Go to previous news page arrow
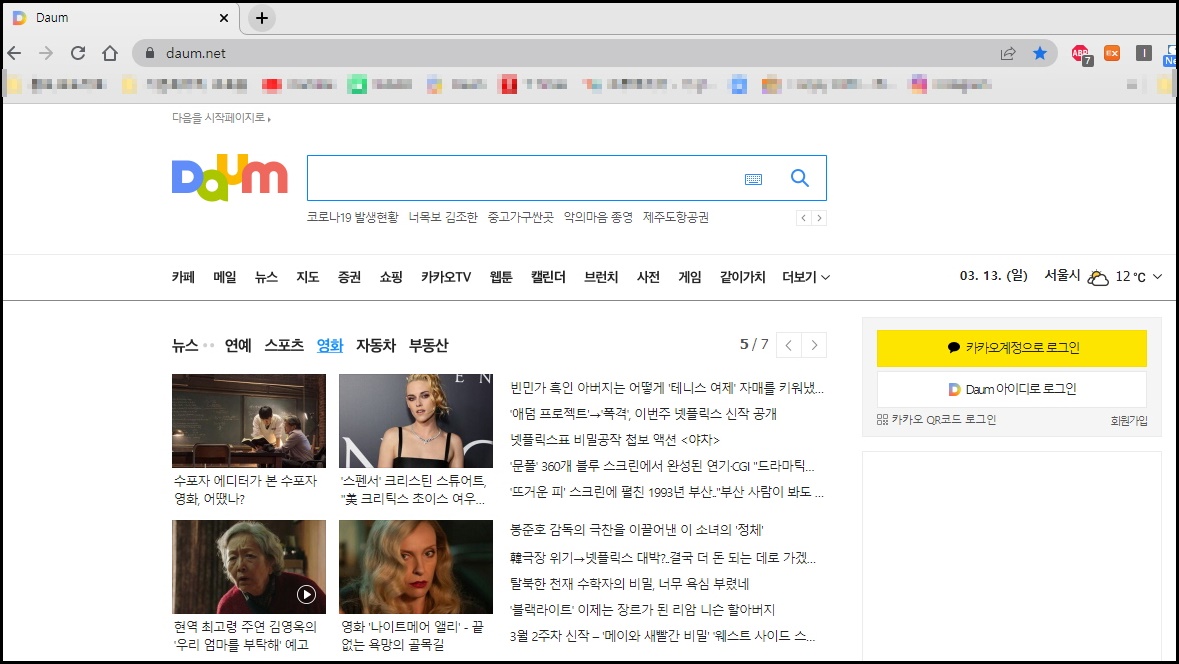The height and width of the screenshot is (664, 1179). 789,345
